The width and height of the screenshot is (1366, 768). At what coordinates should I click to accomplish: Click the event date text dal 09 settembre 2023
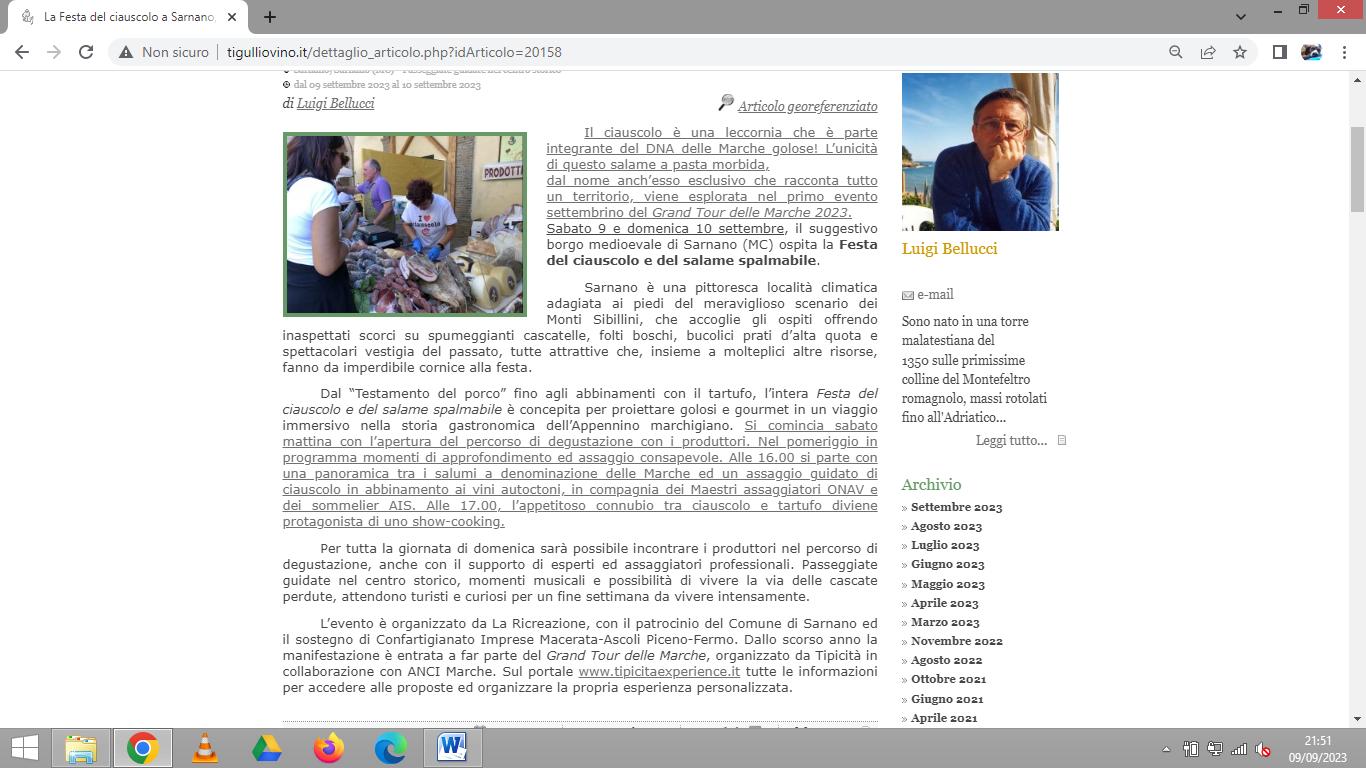387,85
